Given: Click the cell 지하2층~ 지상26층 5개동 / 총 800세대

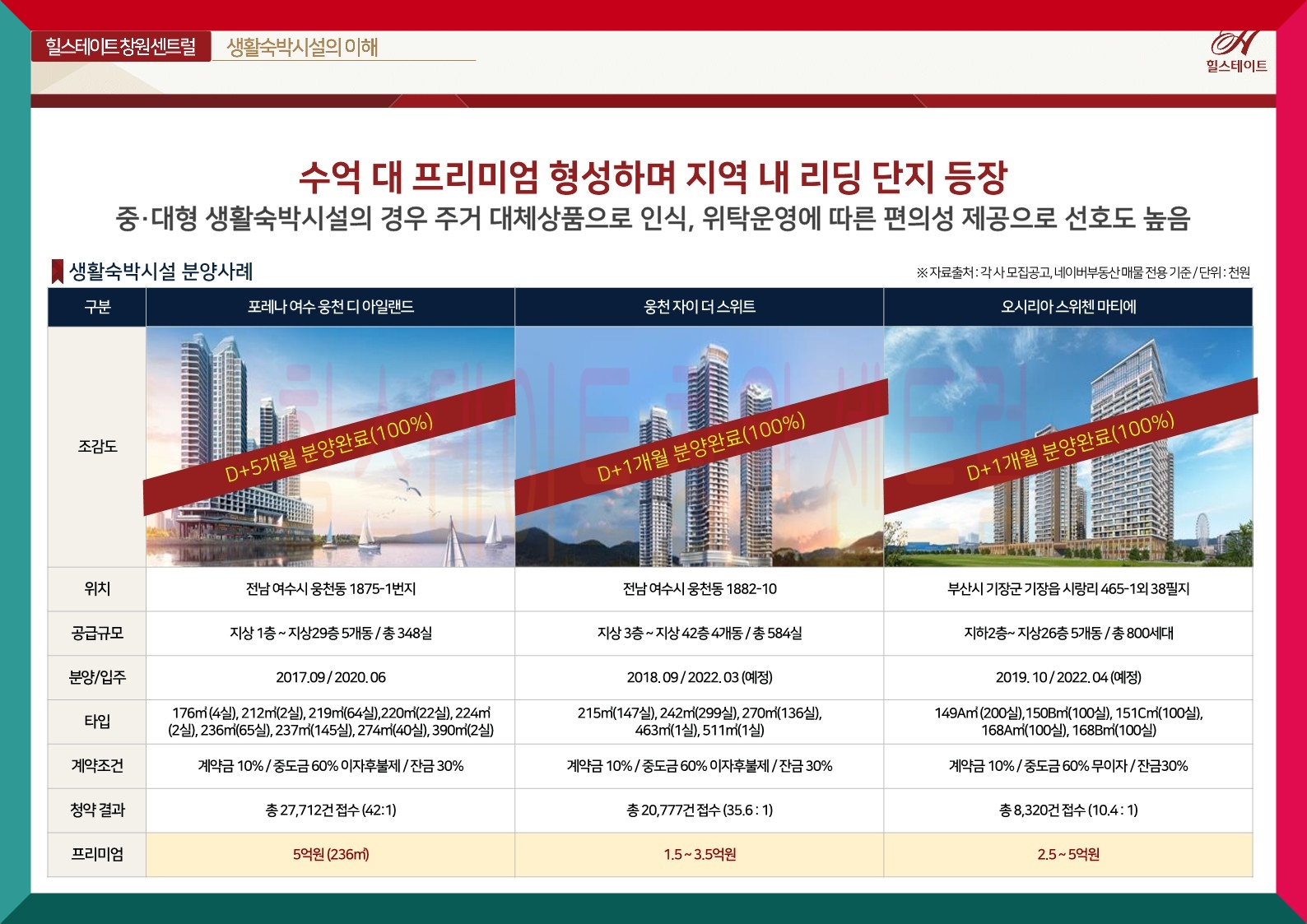Looking at the screenshot, I should [x=1068, y=634].
